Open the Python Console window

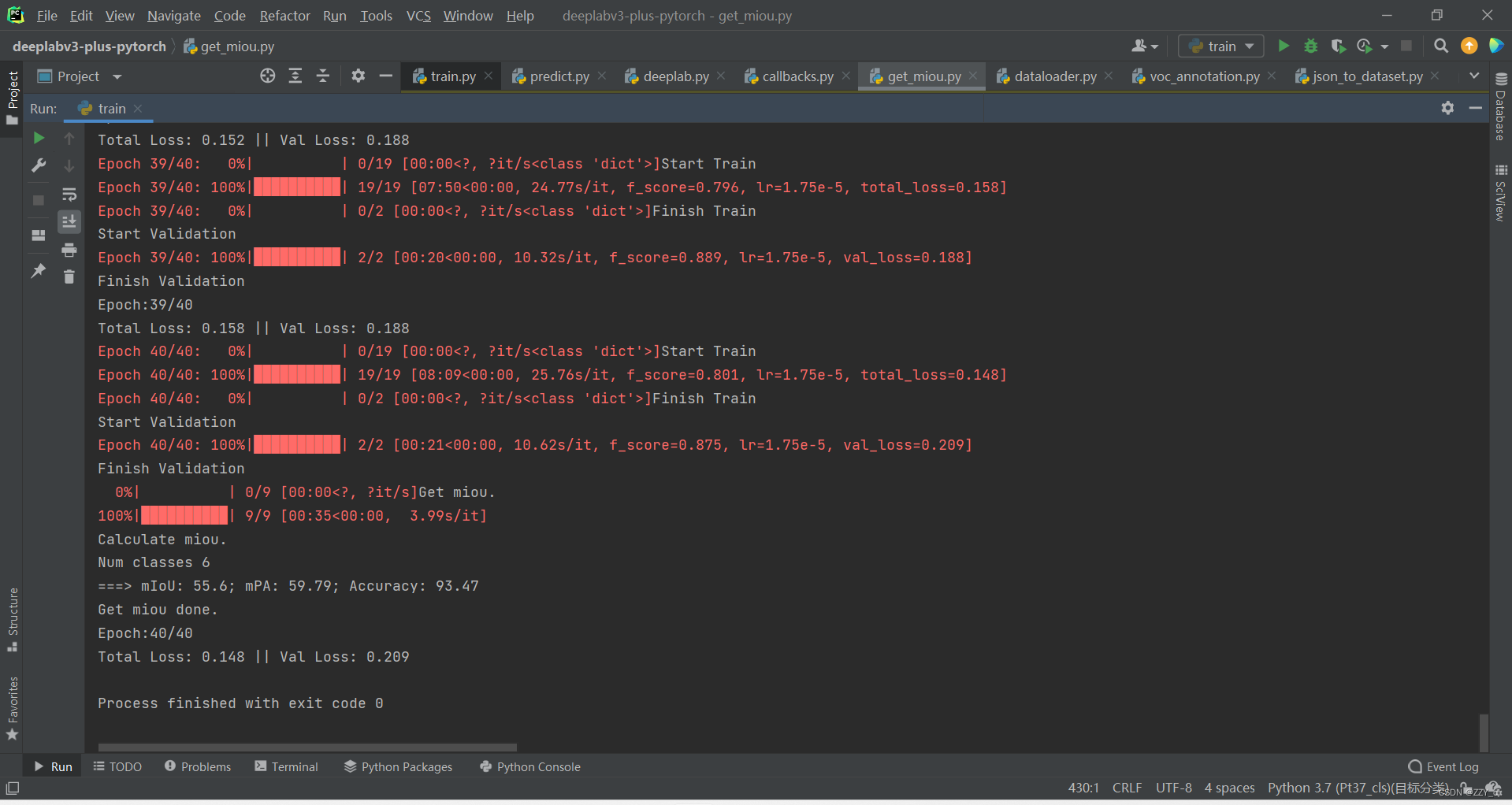tap(529, 766)
